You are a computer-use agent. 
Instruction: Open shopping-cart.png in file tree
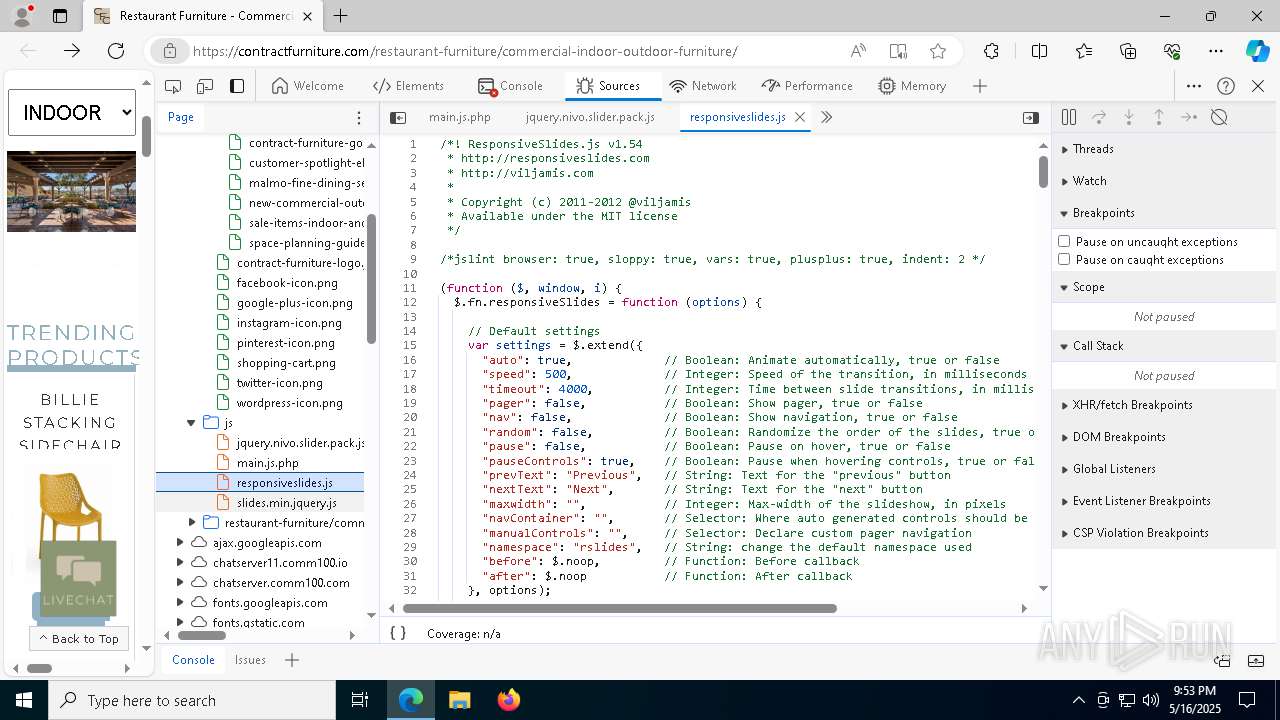click(286, 363)
